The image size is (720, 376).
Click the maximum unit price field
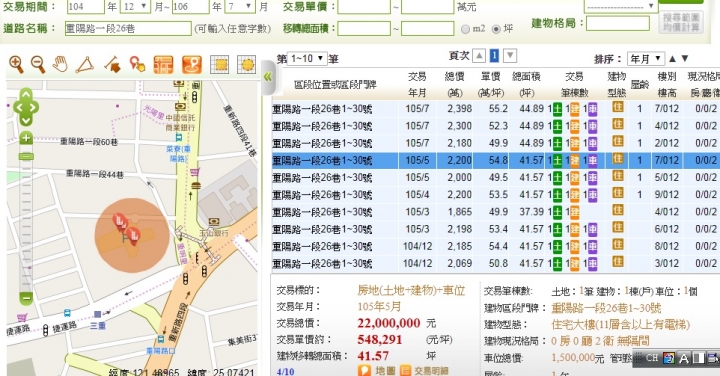(428, 6)
